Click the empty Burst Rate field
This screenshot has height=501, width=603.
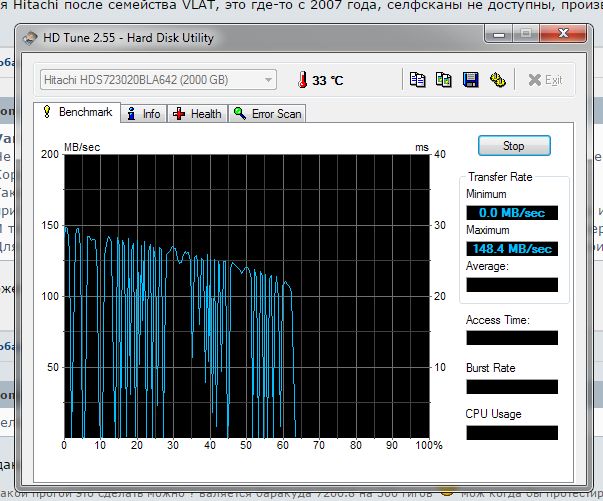pyautogui.click(x=512, y=387)
